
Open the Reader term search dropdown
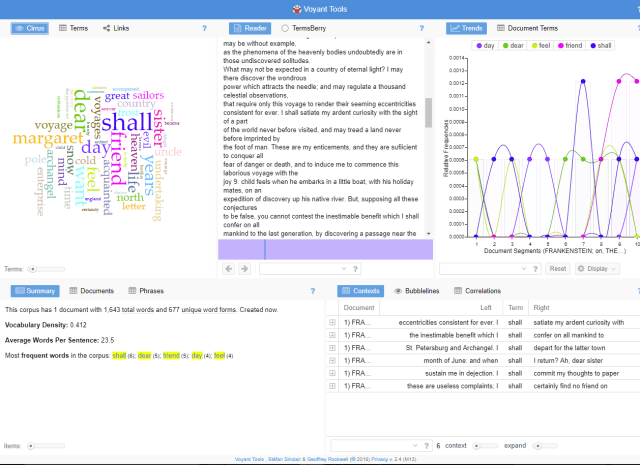(x=347, y=269)
